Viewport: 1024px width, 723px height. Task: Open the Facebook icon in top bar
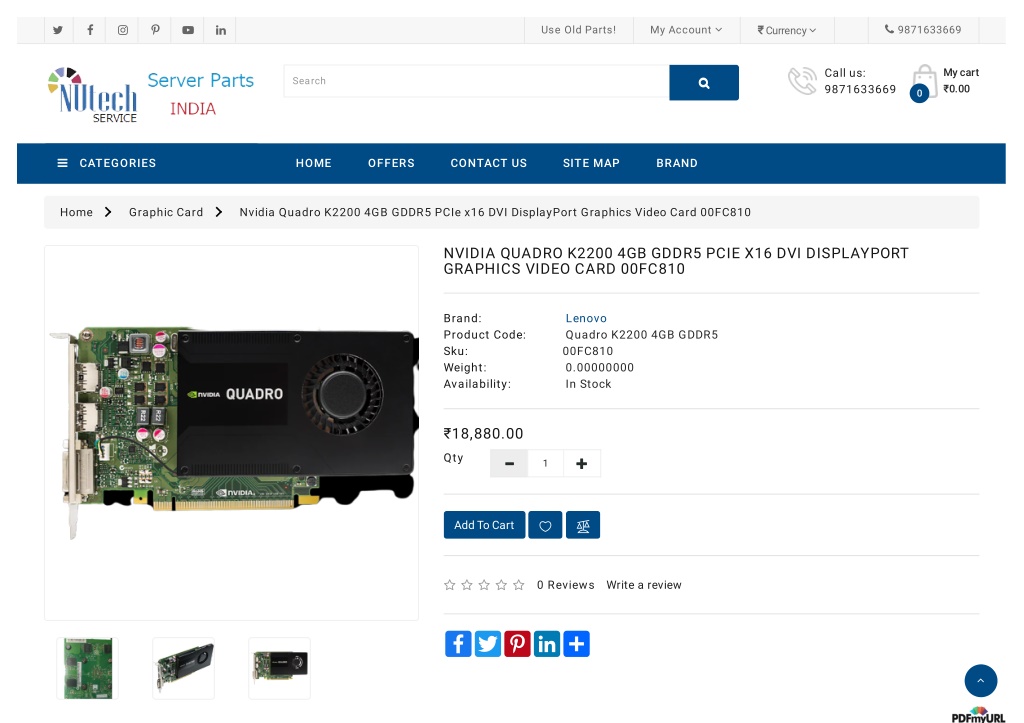pos(90,30)
